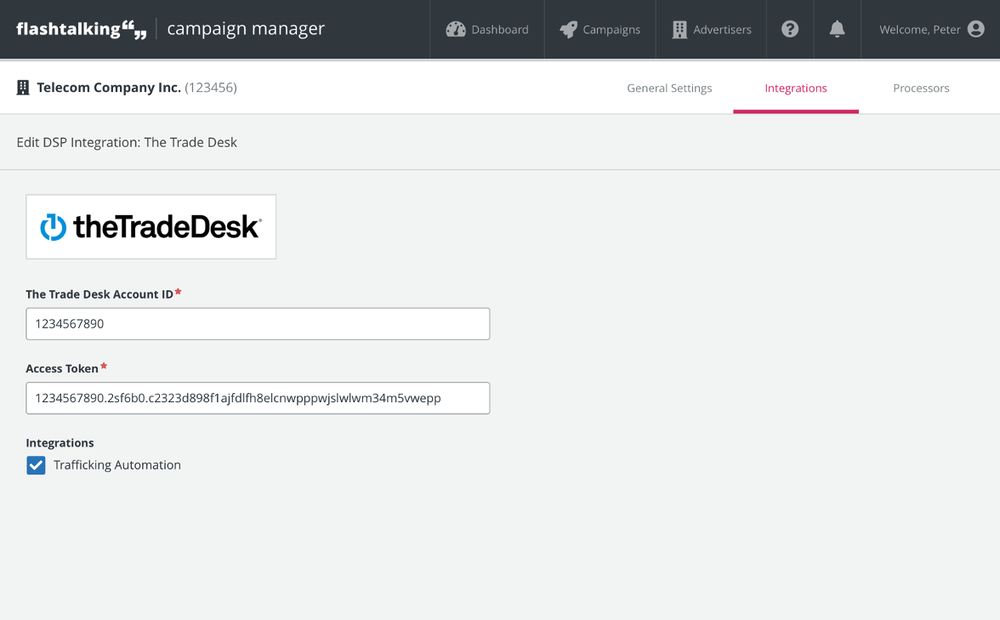Select the Integrations tab

796,88
